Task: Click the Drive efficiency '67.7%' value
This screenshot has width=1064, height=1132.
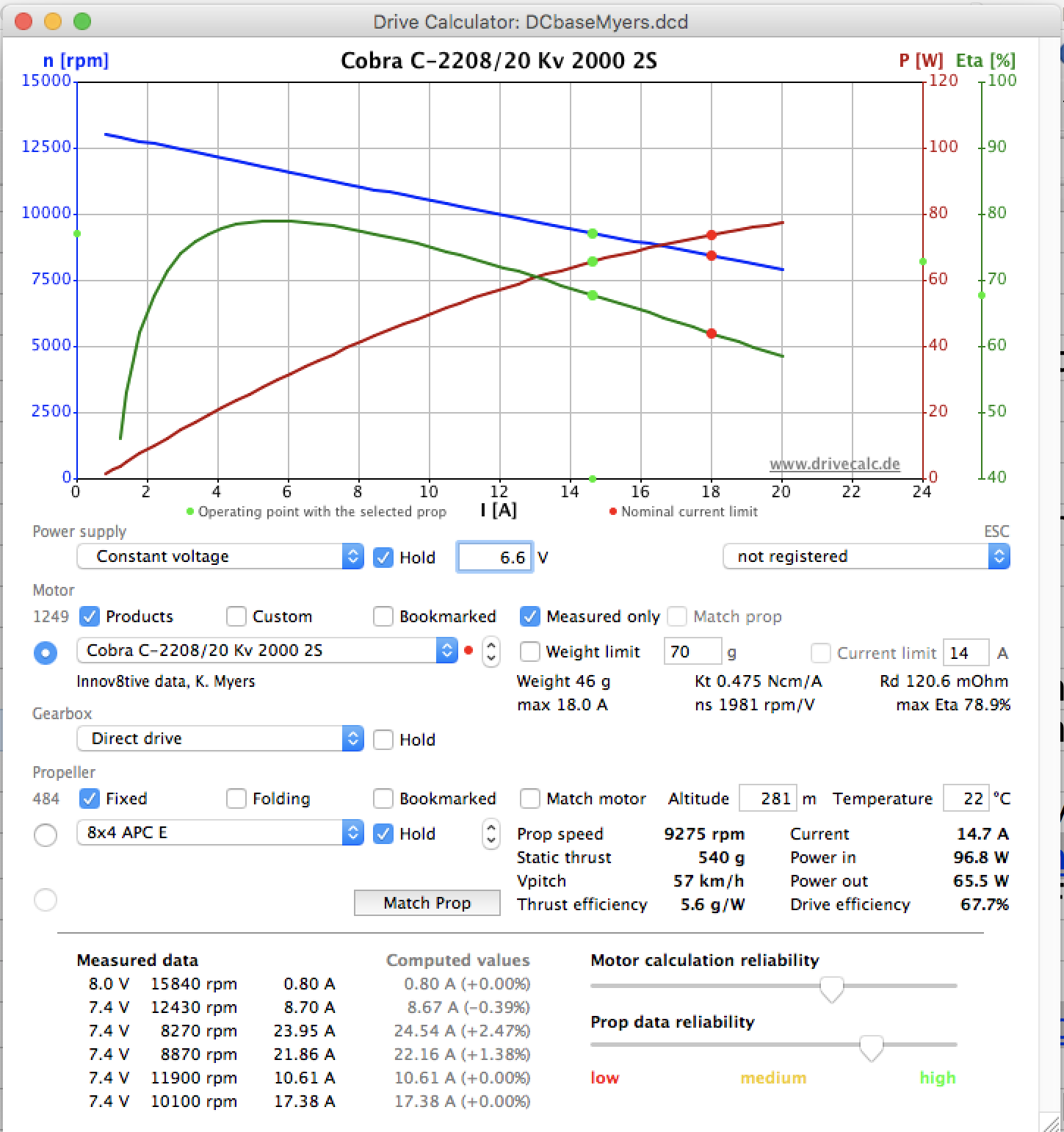Action: [985, 905]
